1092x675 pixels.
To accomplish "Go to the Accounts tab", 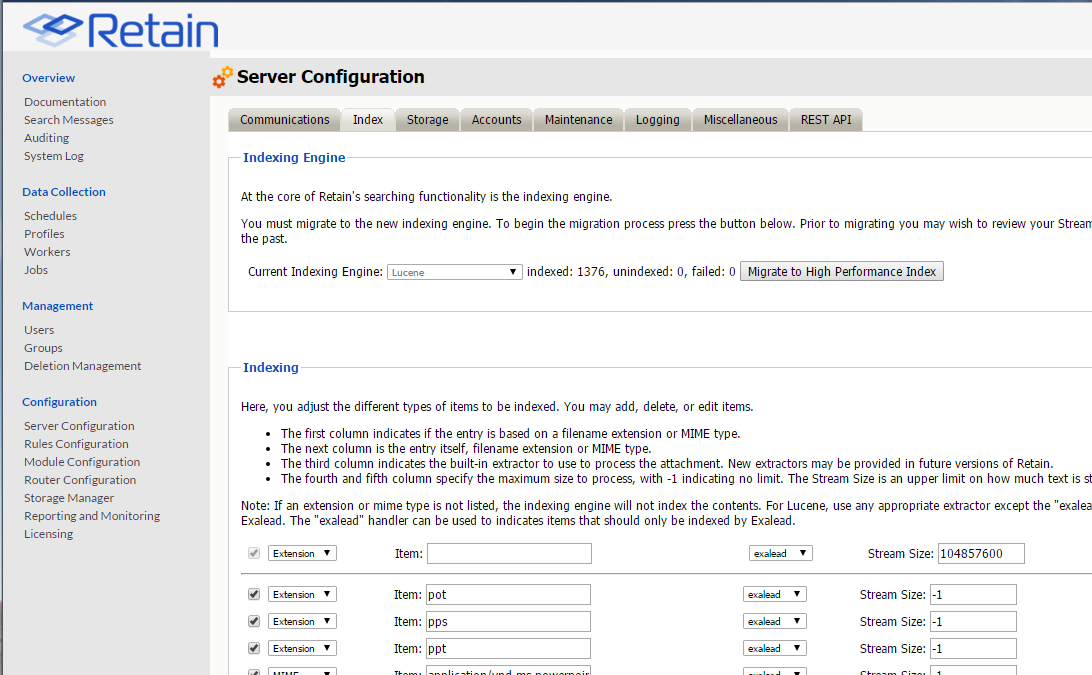I will click(x=497, y=120).
